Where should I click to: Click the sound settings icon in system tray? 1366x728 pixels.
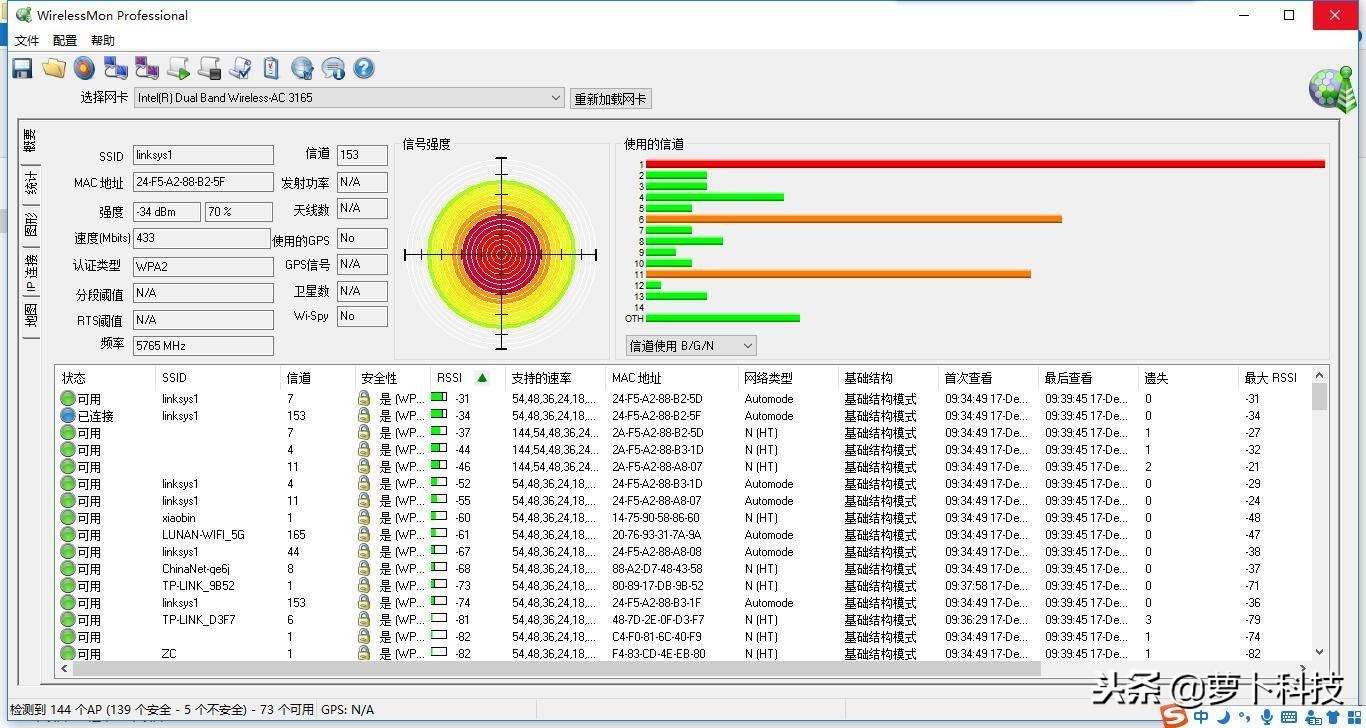[1268, 717]
